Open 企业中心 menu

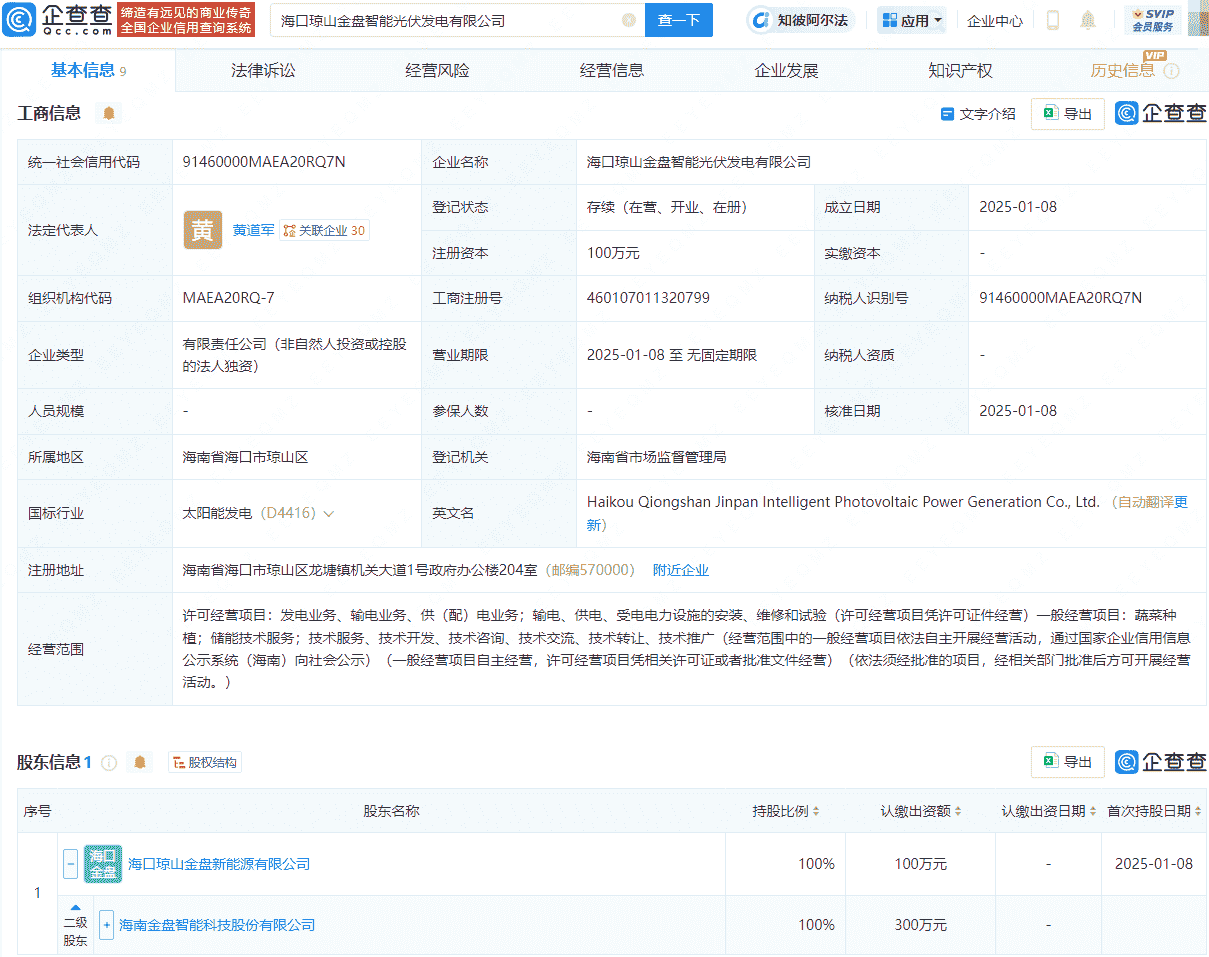tap(994, 19)
